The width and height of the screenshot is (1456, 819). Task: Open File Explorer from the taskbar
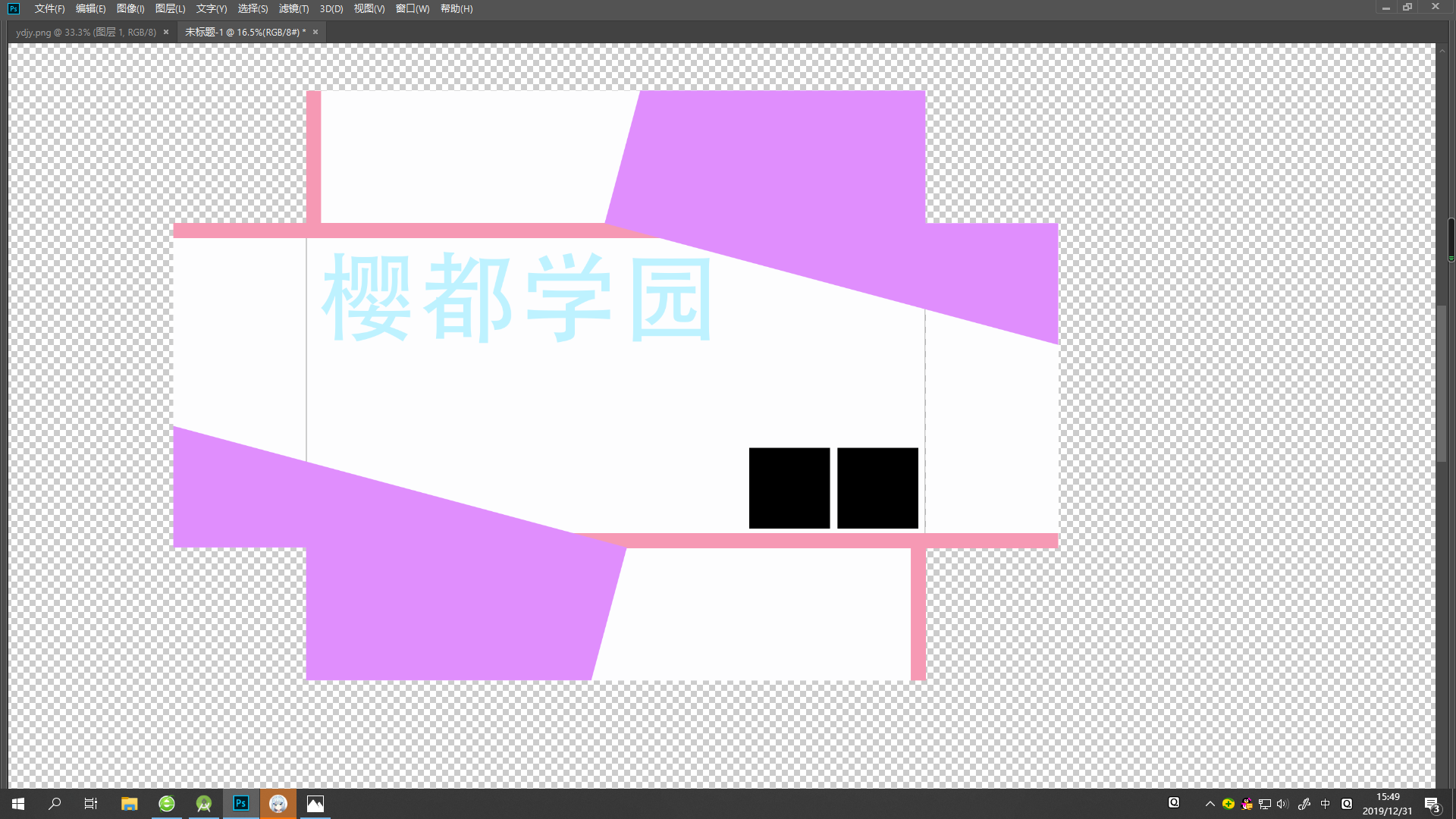click(x=129, y=804)
